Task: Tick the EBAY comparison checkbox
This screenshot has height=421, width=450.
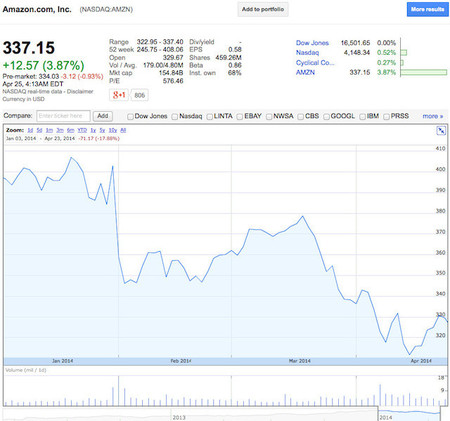Action: coord(240,116)
